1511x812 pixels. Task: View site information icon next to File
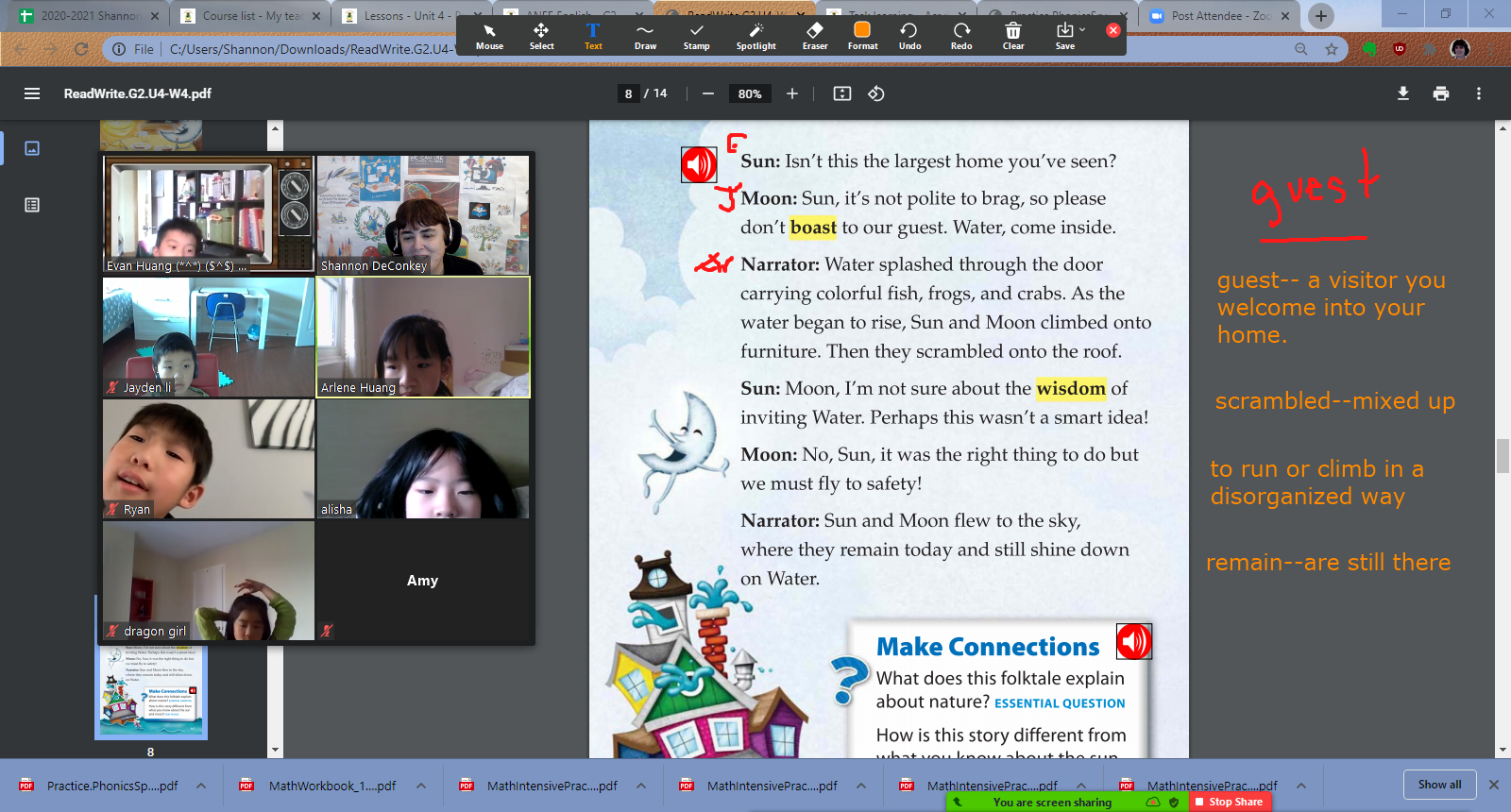click(119, 49)
